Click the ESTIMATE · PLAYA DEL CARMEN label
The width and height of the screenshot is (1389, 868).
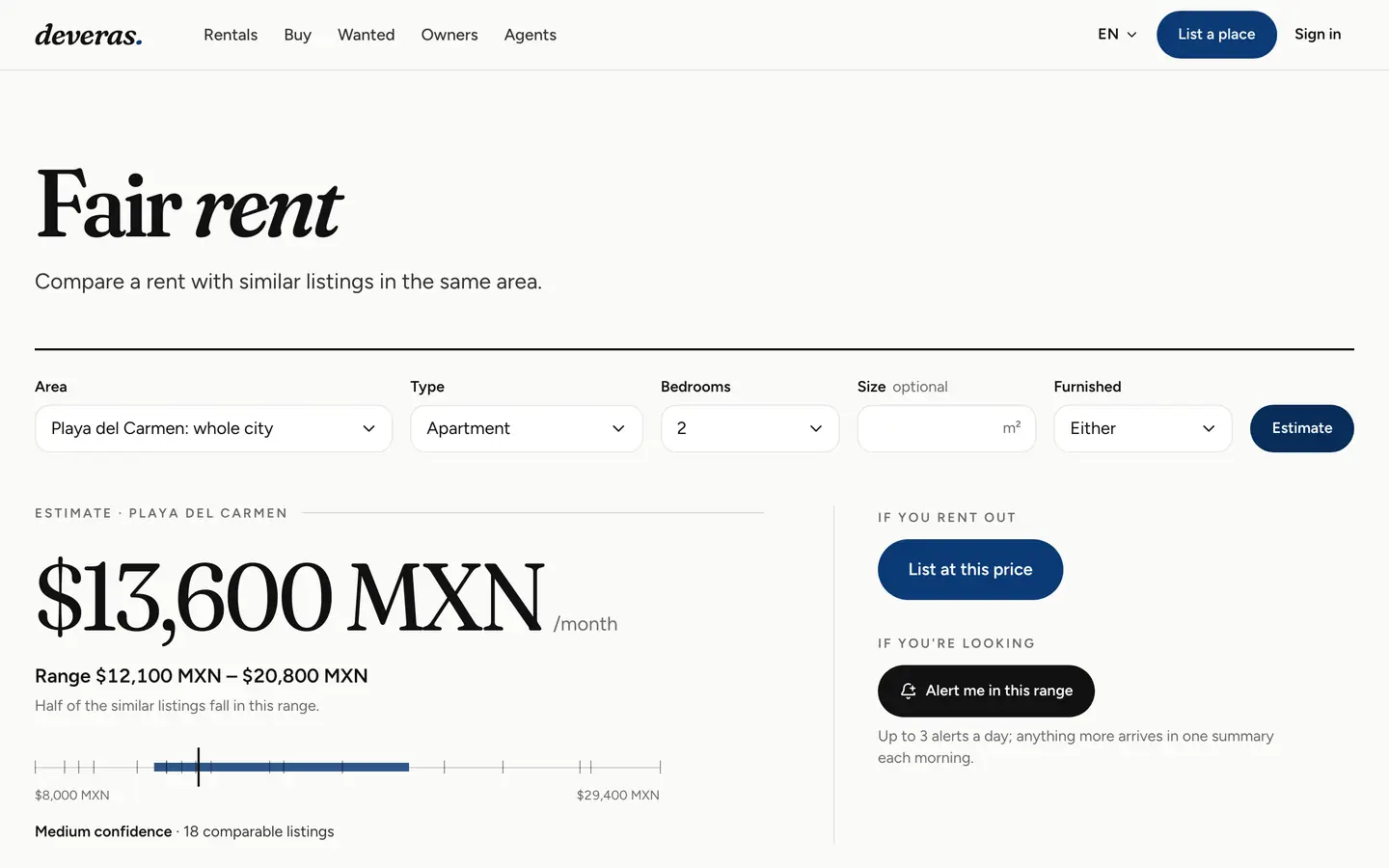pyautogui.click(x=161, y=513)
